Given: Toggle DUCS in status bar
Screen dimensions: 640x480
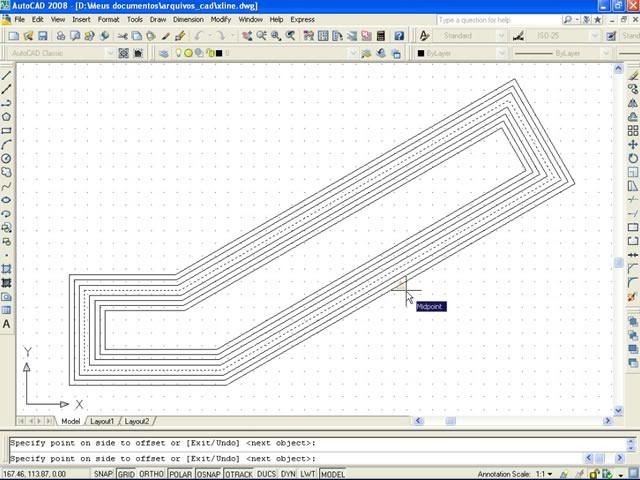Looking at the screenshot, I should pos(266,474).
